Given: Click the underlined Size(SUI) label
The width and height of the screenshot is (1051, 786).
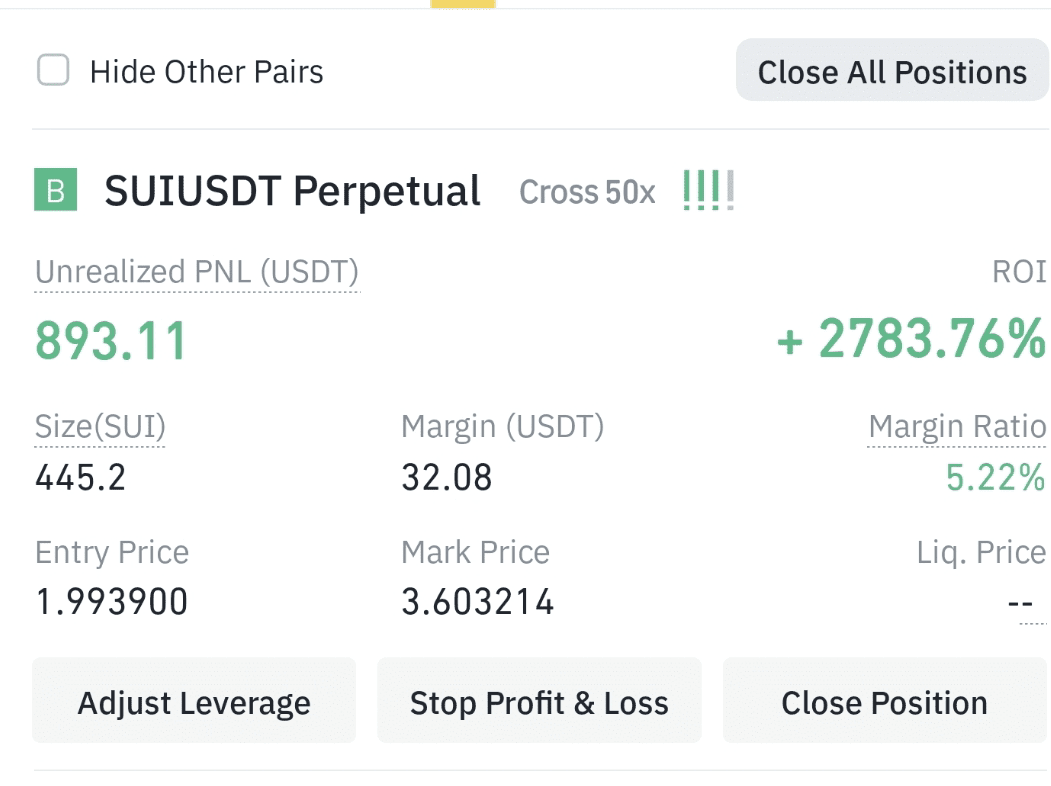Looking at the screenshot, I should [x=100, y=427].
